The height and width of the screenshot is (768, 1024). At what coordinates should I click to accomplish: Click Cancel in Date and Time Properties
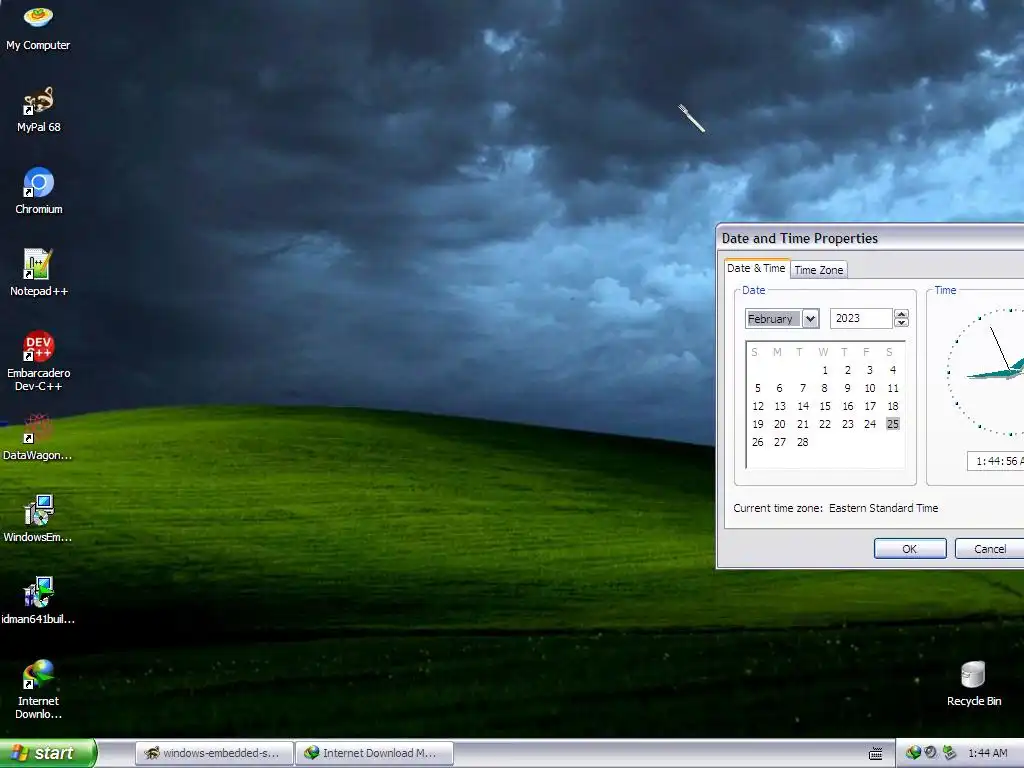tap(990, 549)
